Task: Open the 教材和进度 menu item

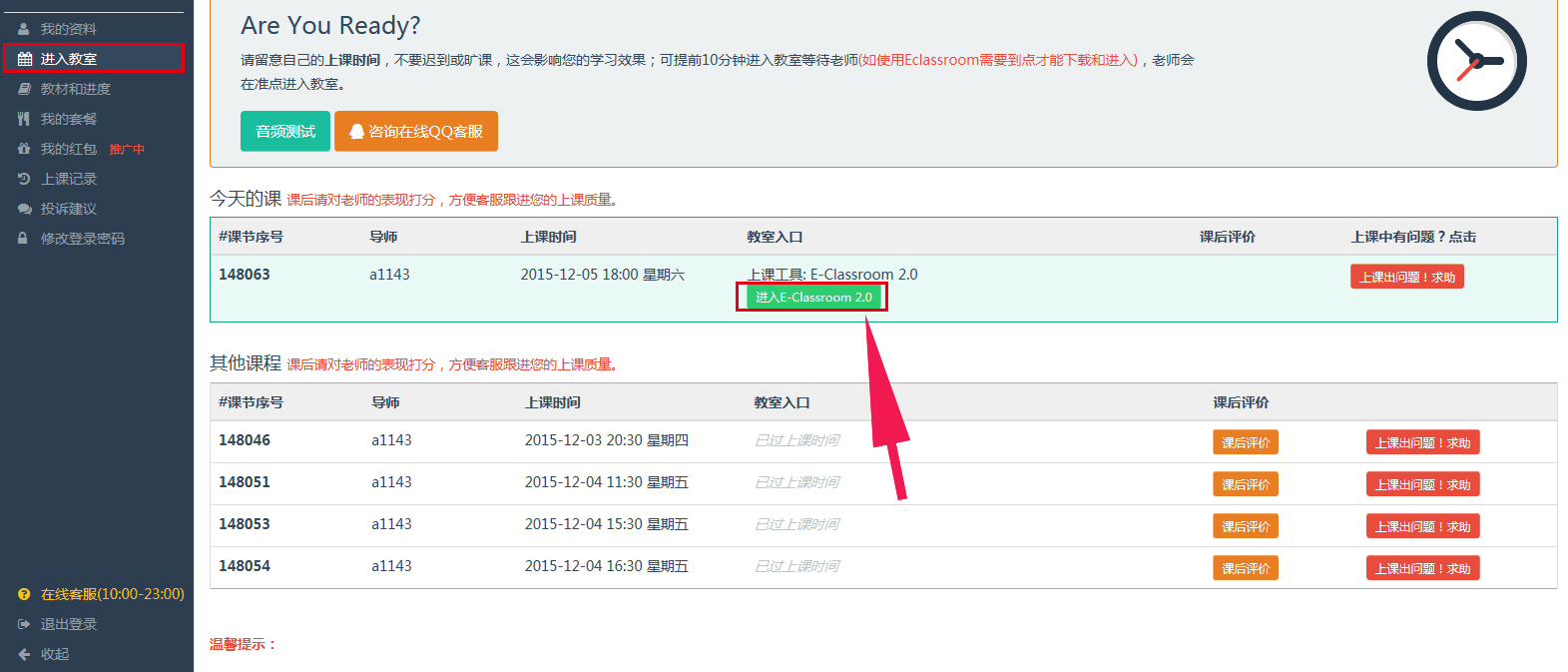Action: [x=76, y=89]
